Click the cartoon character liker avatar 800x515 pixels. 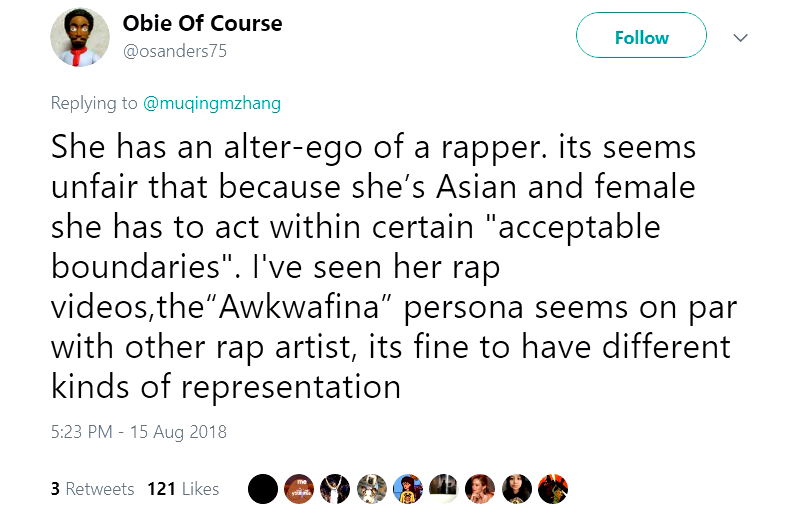(x=407, y=489)
